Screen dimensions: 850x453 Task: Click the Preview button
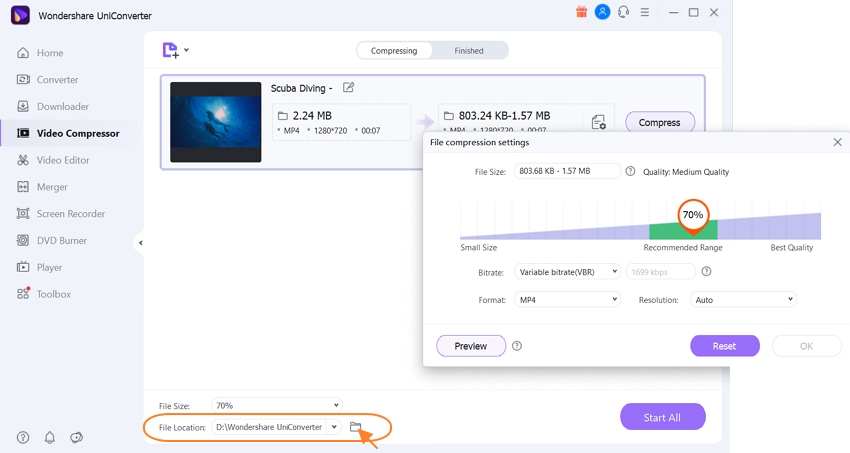point(471,346)
